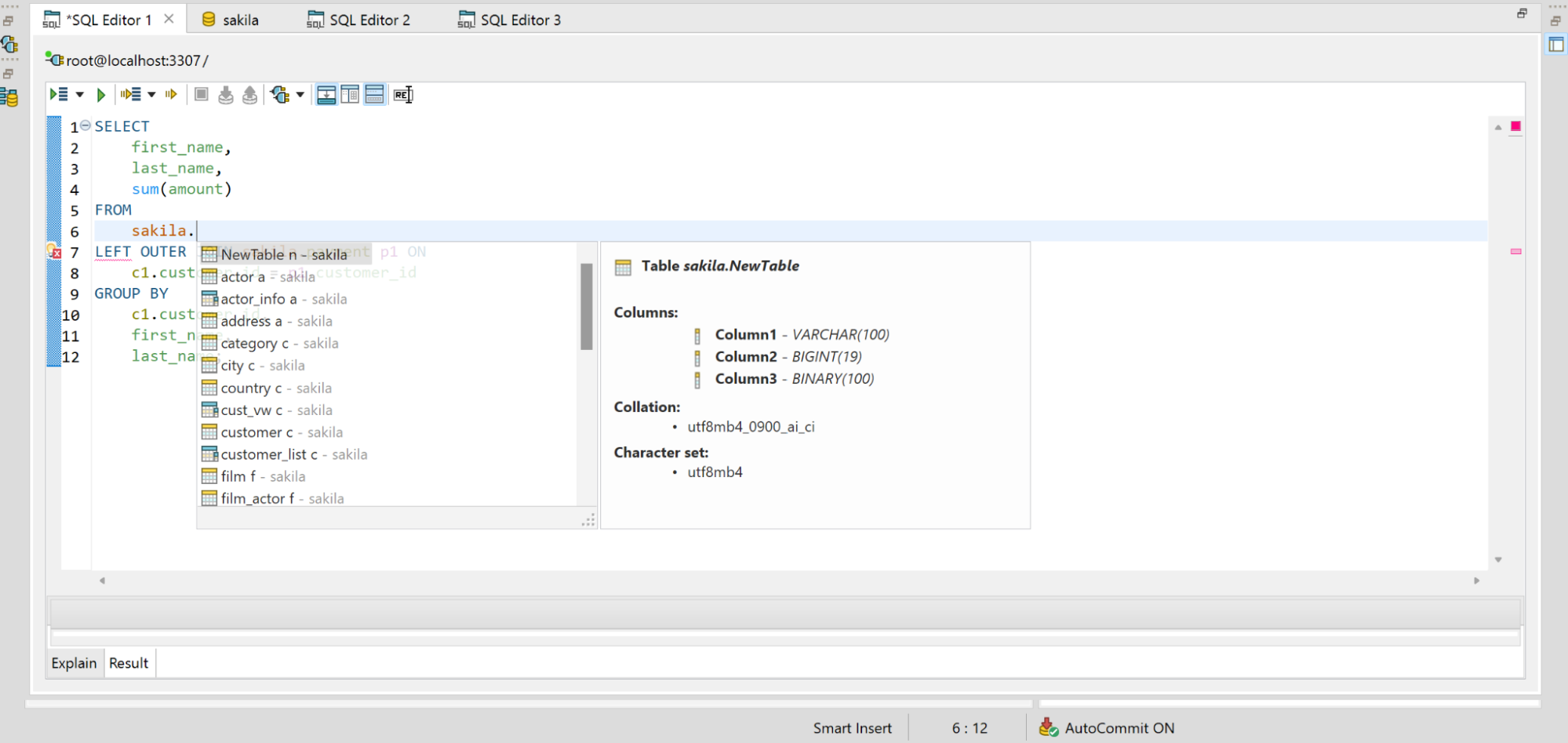
Task: Toggle the third highlighted result pane button
Action: [x=375, y=95]
